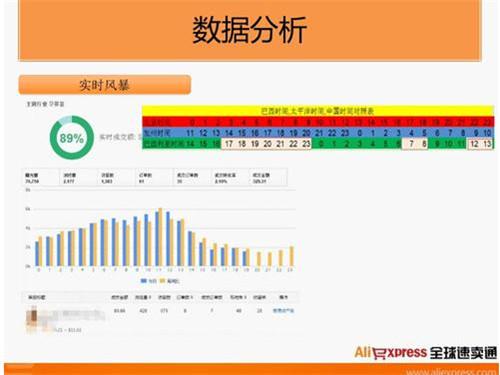Select white highlighted cell 7 in the green row
This screenshot has width=500, height=375.
(x=411, y=144)
